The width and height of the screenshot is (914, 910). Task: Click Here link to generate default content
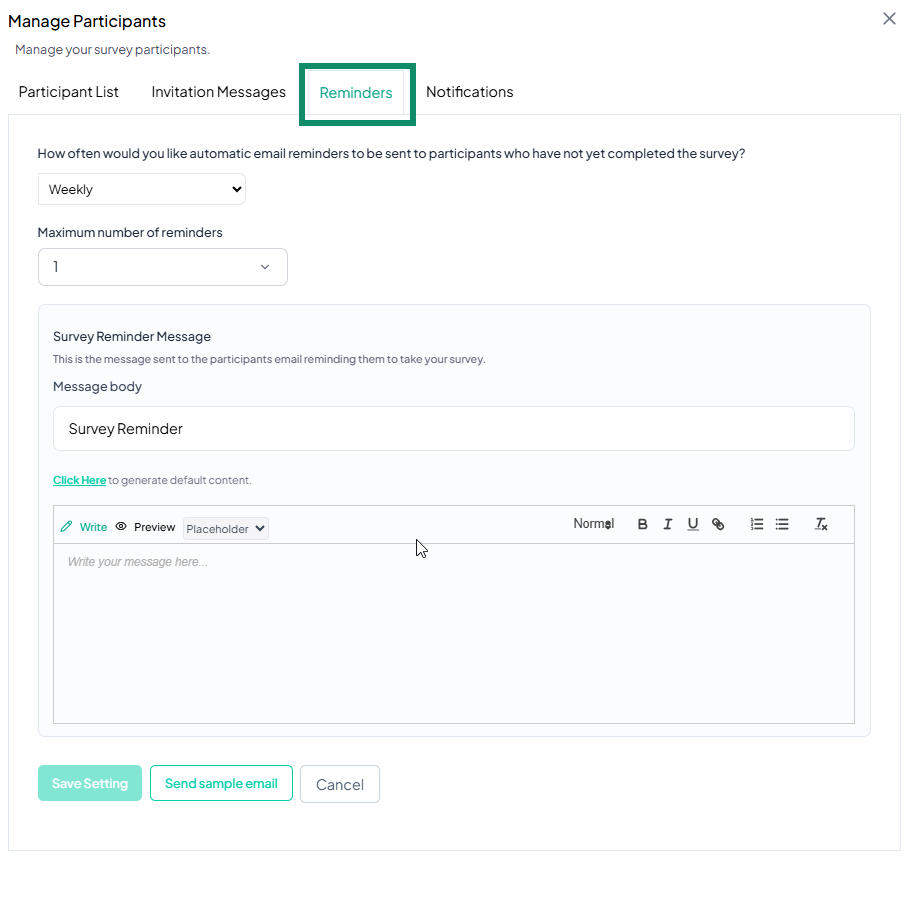pyautogui.click(x=80, y=480)
